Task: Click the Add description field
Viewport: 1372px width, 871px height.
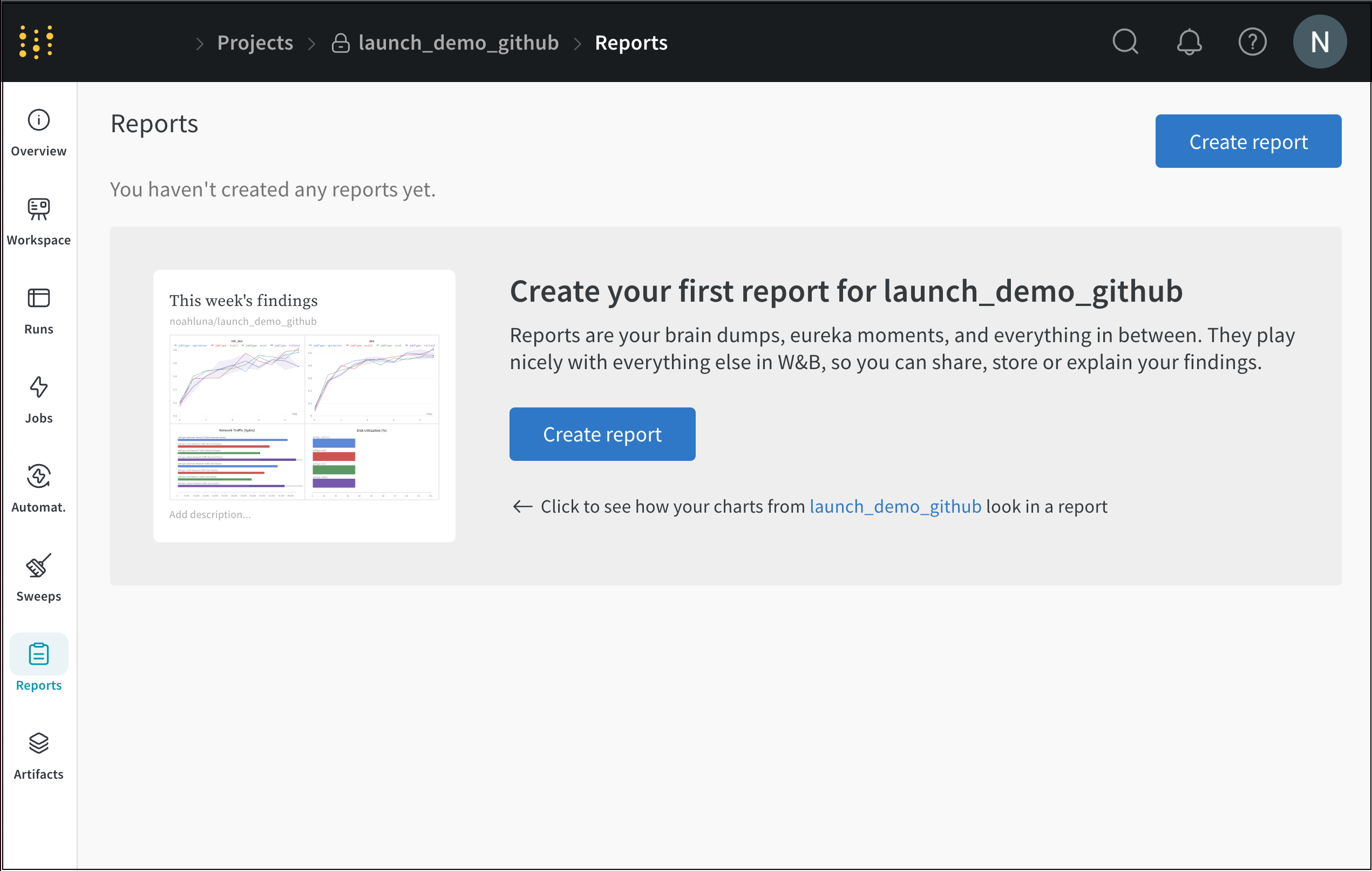Action: click(x=210, y=514)
